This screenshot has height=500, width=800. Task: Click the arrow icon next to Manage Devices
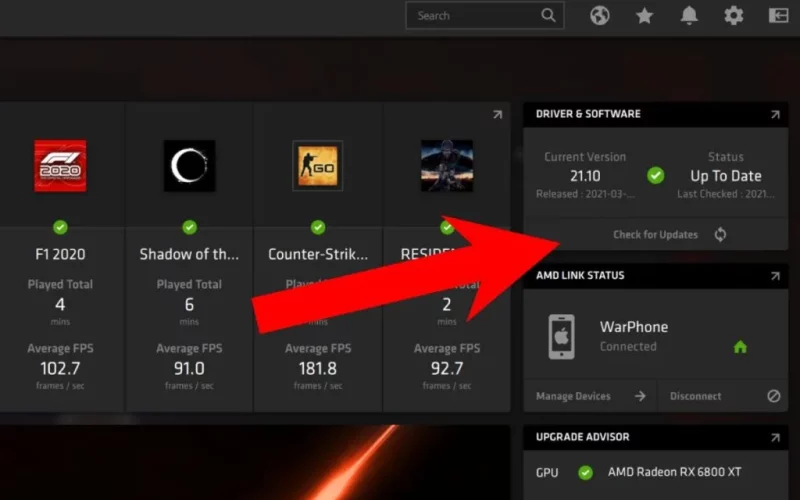pos(640,396)
